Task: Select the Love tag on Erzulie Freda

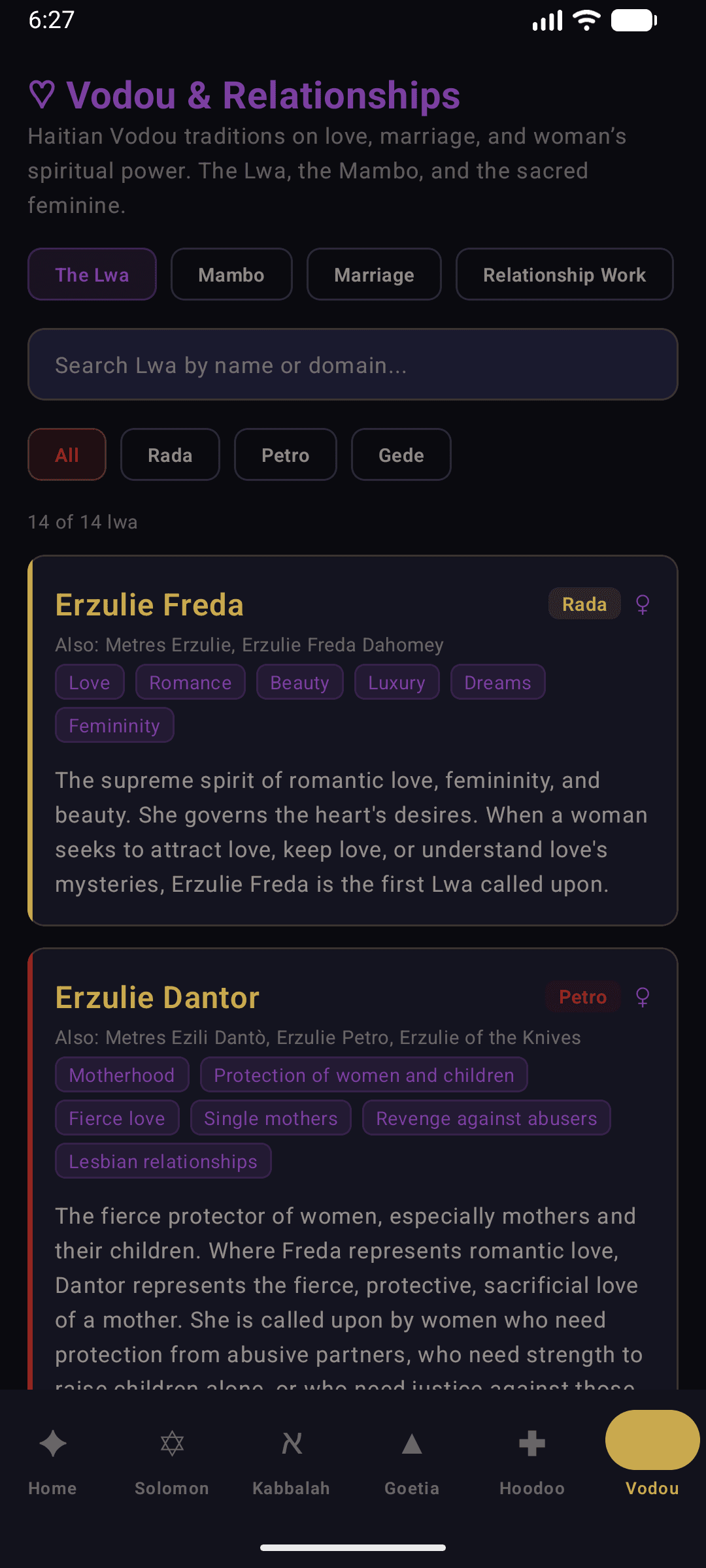Action: pos(90,682)
